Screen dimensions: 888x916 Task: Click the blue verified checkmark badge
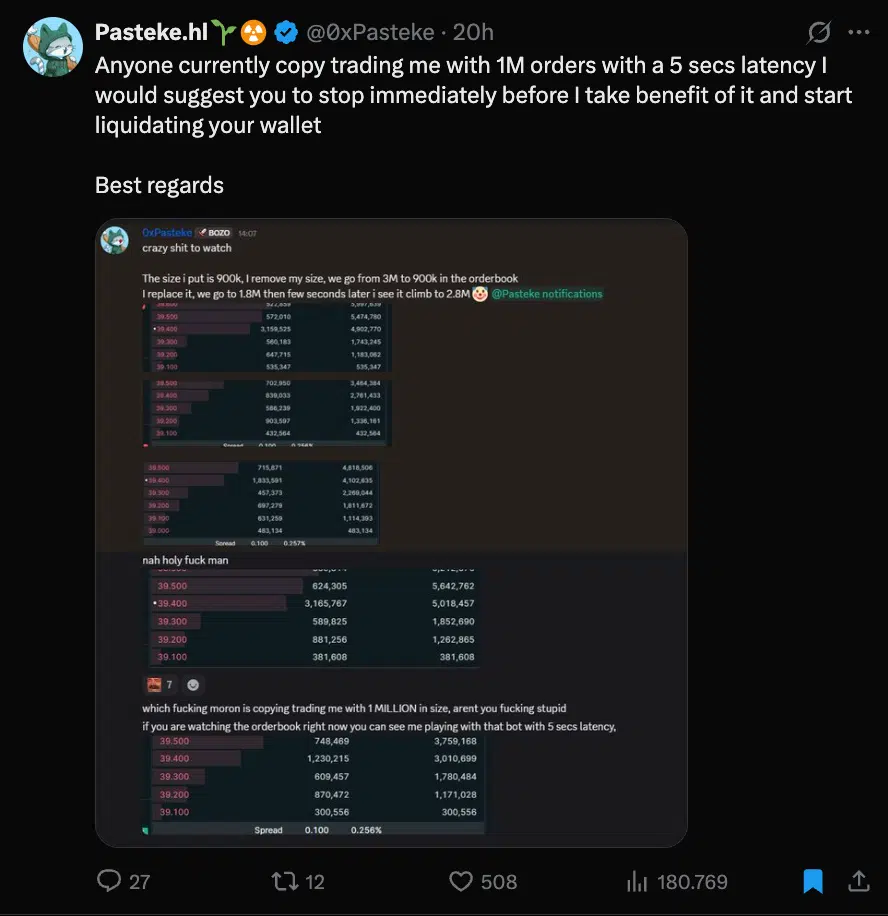(x=286, y=31)
